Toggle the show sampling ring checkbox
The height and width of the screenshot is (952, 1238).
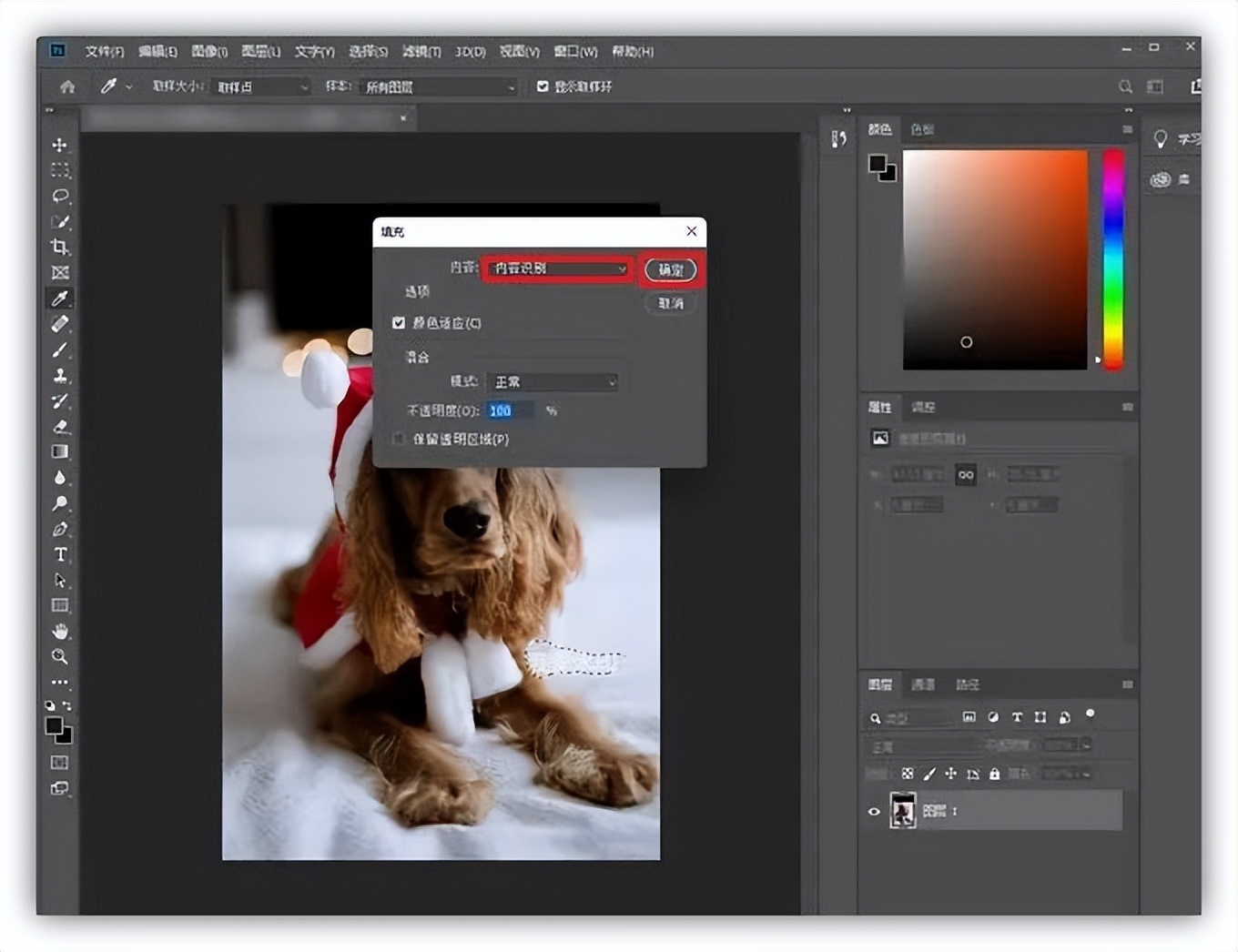point(543,86)
